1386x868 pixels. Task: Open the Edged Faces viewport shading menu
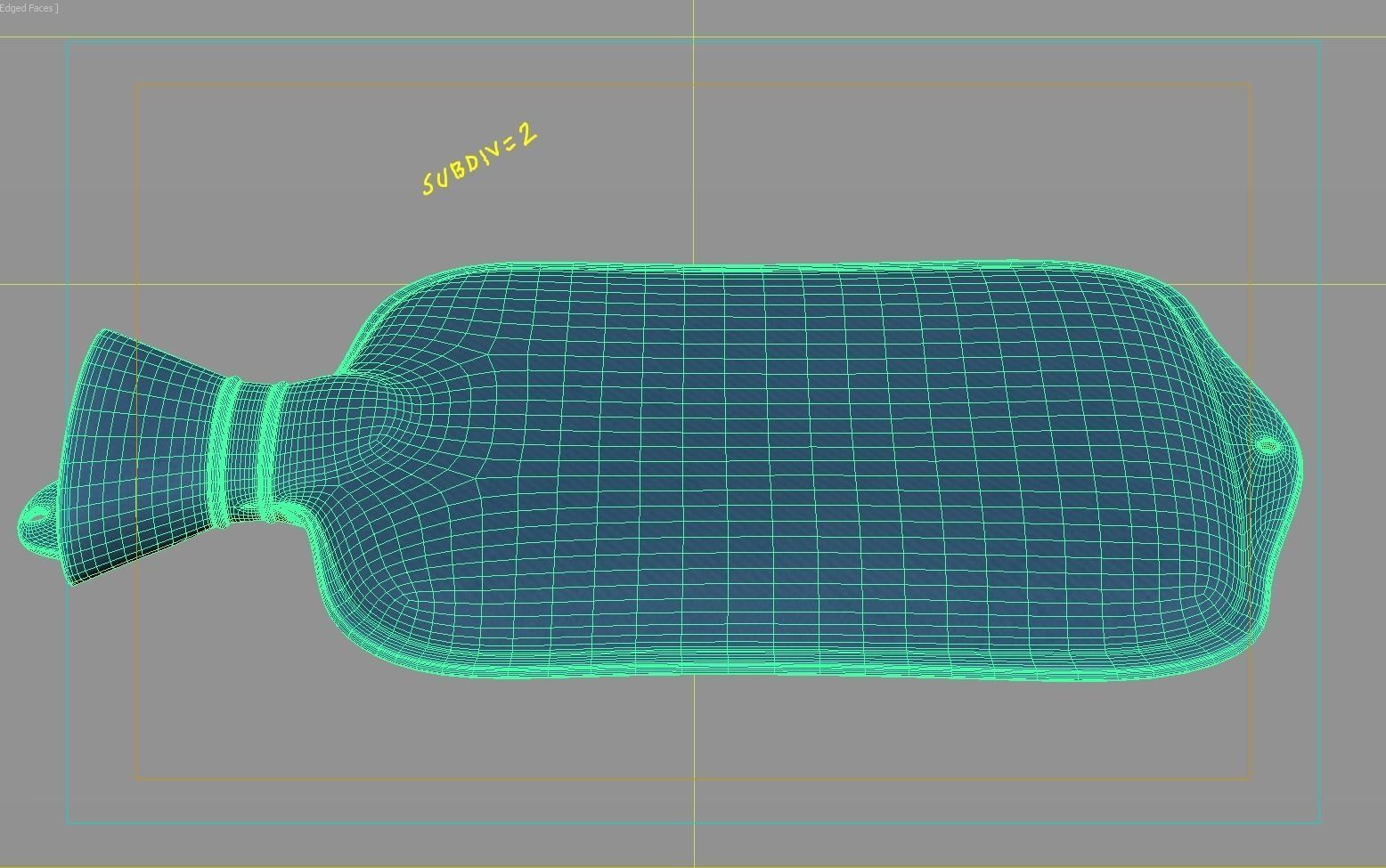pyautogui.click(x=29, y=8)
